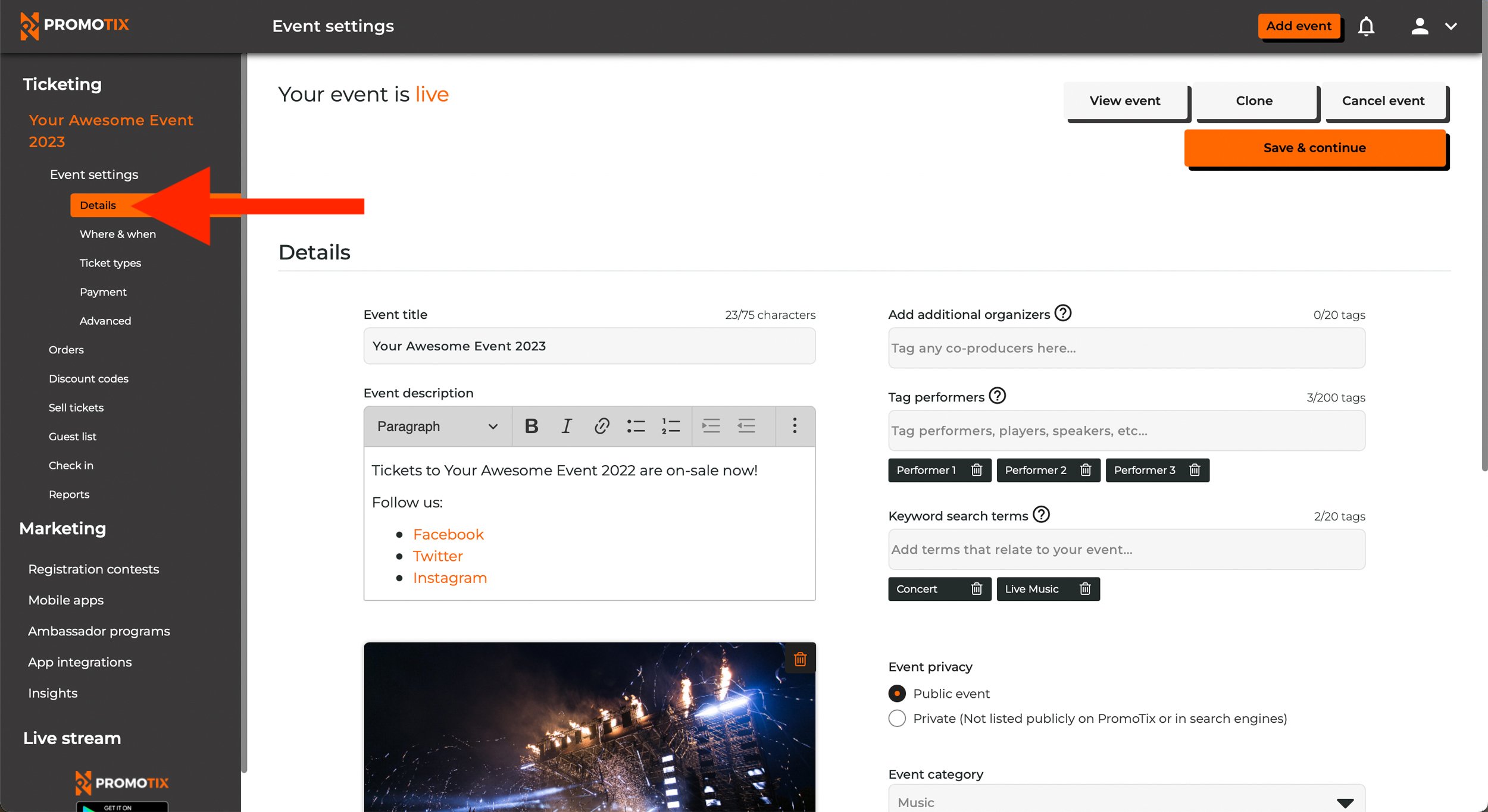Go to Insights under Marketing
1488x812 pixels.
tap(52, 692)
